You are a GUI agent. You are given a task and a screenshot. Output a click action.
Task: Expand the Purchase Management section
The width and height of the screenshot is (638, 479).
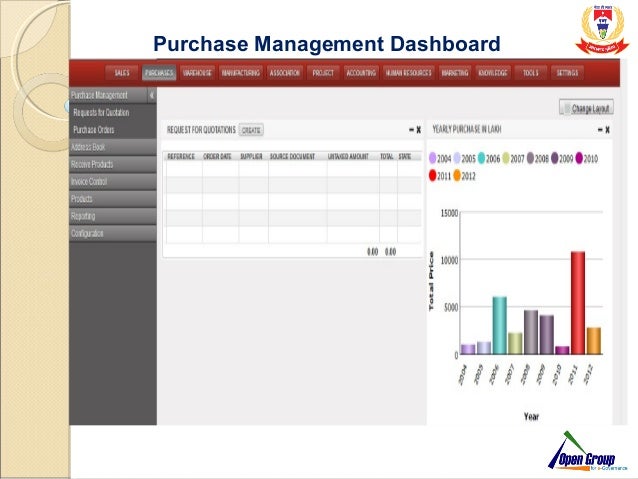(108, 95)
